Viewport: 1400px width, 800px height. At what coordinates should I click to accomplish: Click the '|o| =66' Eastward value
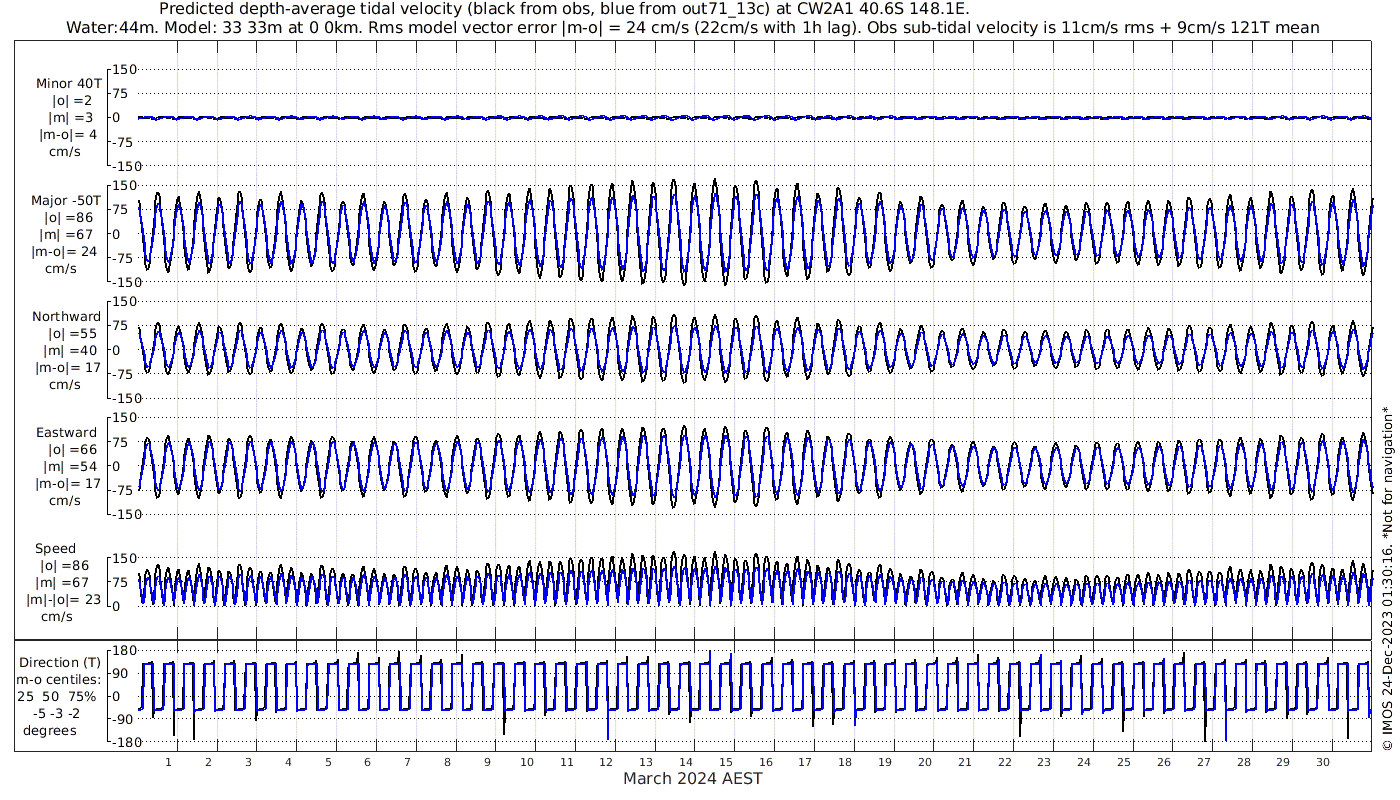70,449
